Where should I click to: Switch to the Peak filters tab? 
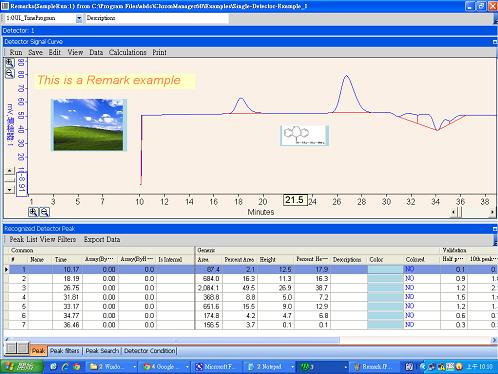65,351
